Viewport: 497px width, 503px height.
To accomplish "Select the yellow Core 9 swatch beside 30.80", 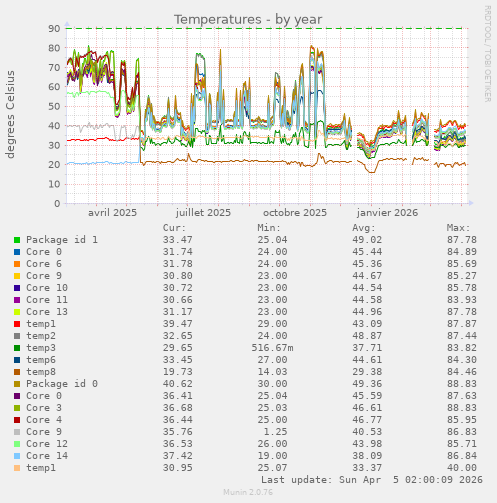I will pyautogui.click(x=17, y=276).
